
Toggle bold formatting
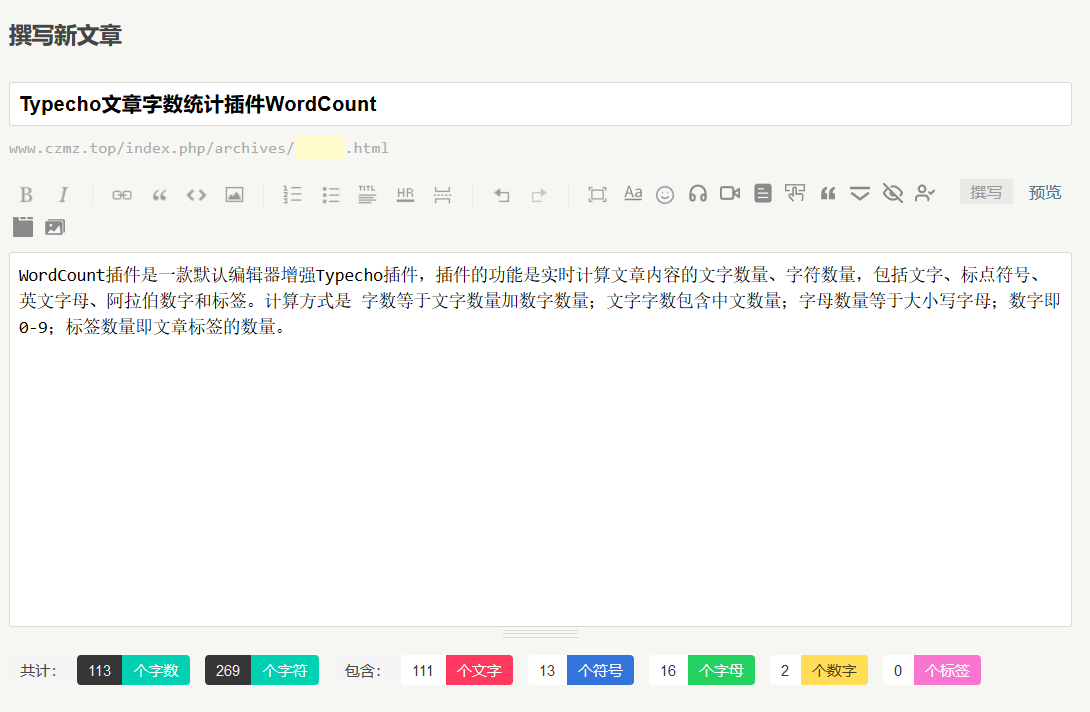(x=26, y=194)
